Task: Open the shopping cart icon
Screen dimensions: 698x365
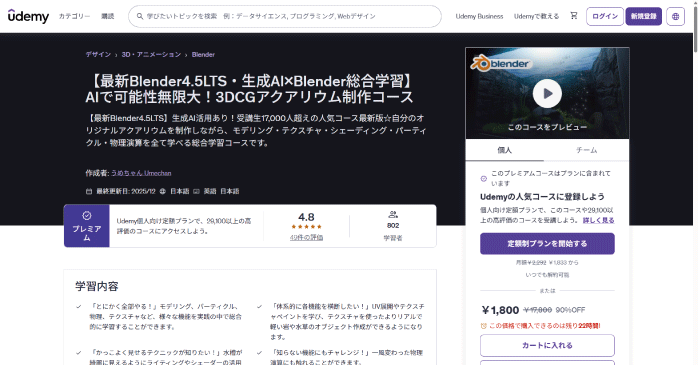Action: tap(574, 16)
